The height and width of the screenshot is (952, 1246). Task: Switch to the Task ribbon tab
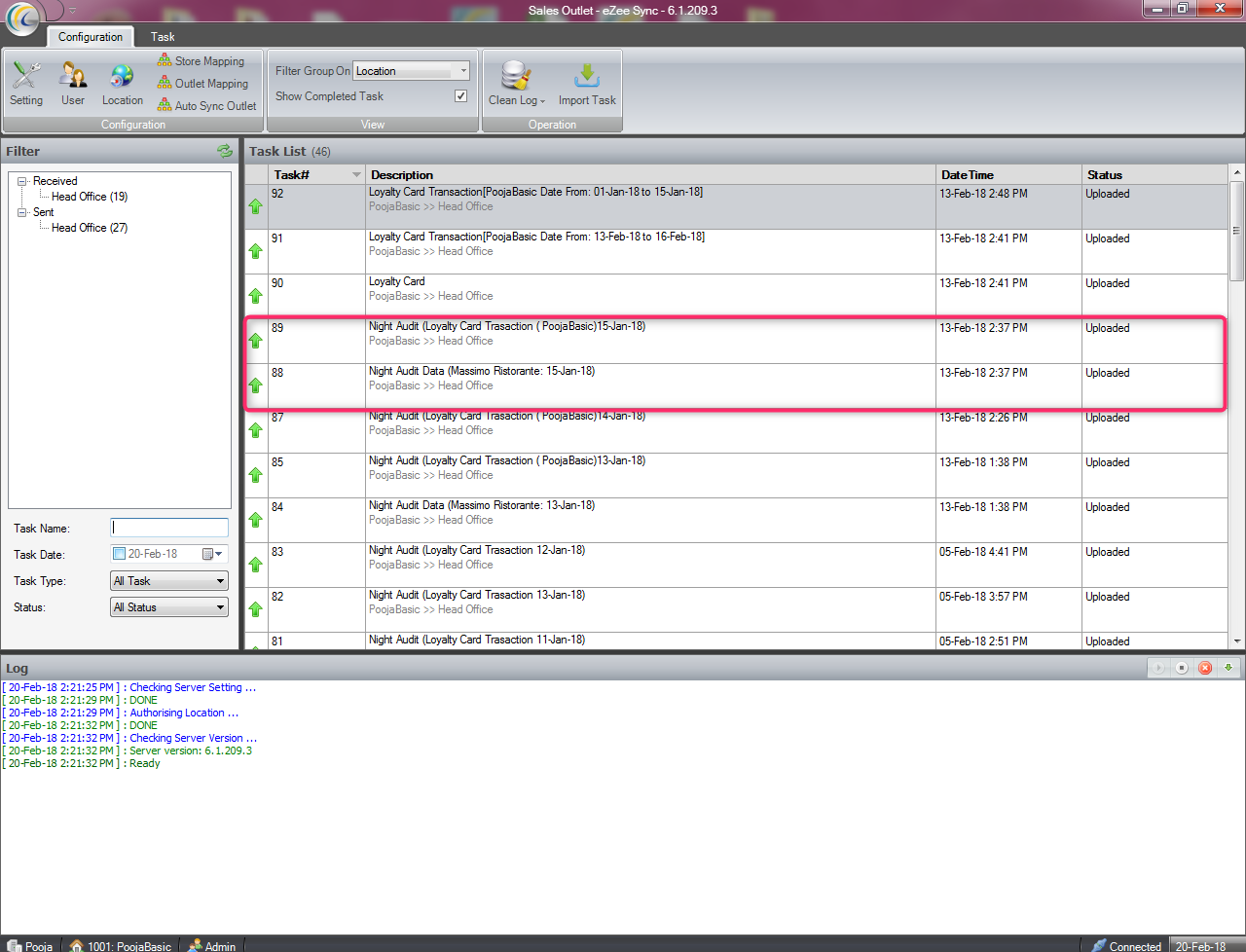(x=163, y=37)
